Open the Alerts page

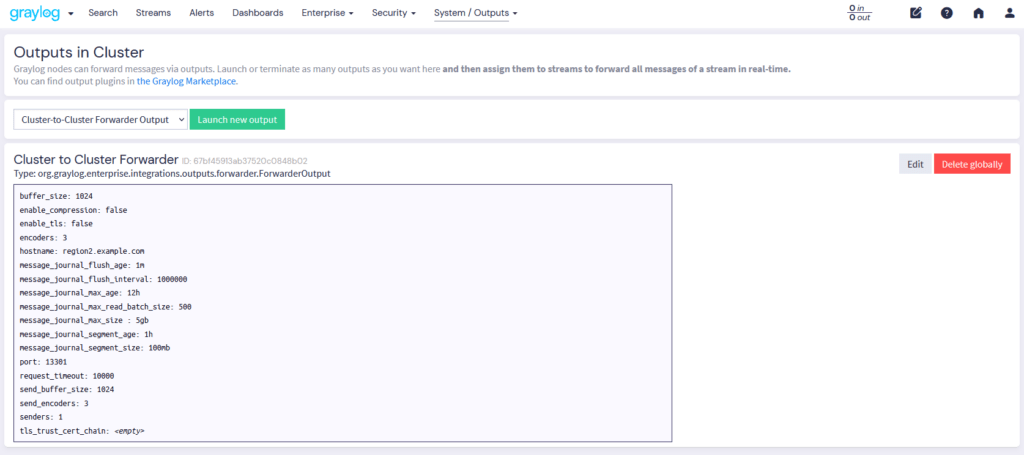pos(201,13)
